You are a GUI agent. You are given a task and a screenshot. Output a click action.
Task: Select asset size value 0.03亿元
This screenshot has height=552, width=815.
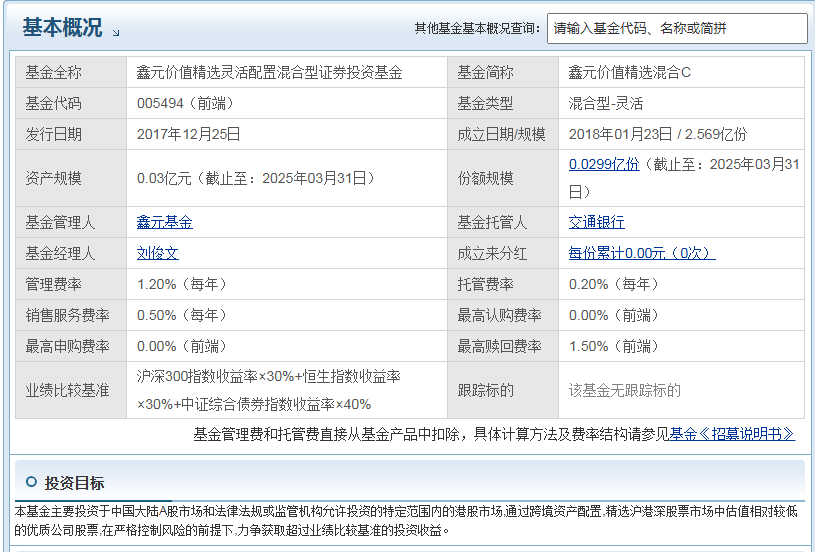pyautogui.click(x=164, y=178)
